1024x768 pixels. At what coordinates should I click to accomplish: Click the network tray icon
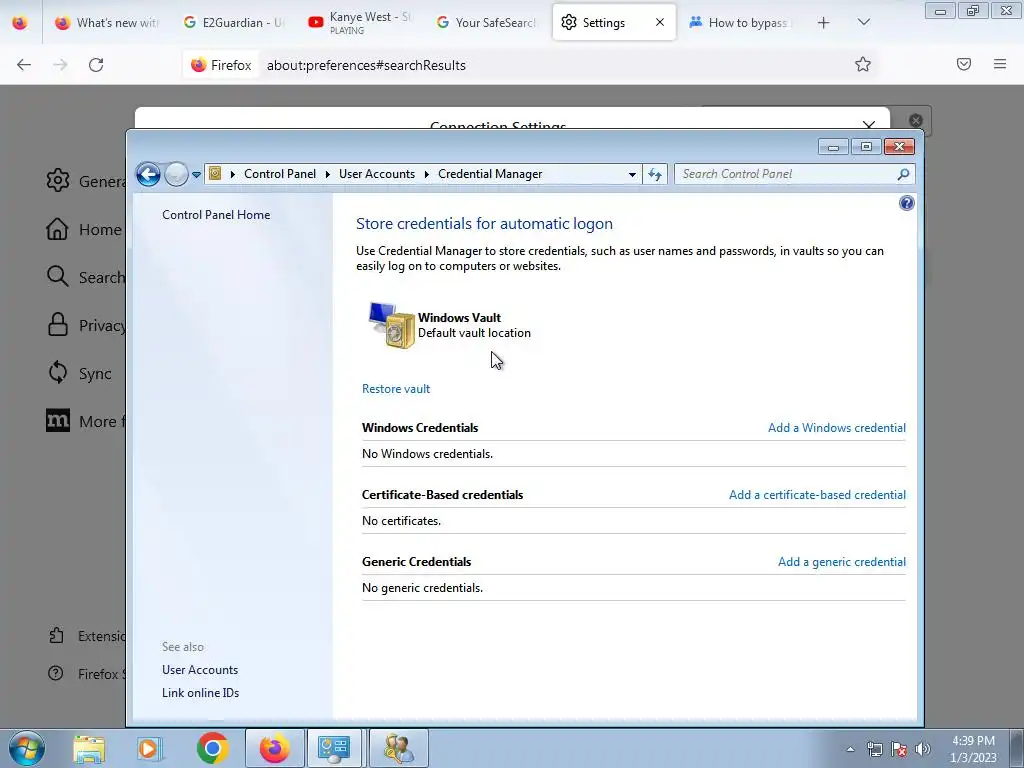(874, 749)
